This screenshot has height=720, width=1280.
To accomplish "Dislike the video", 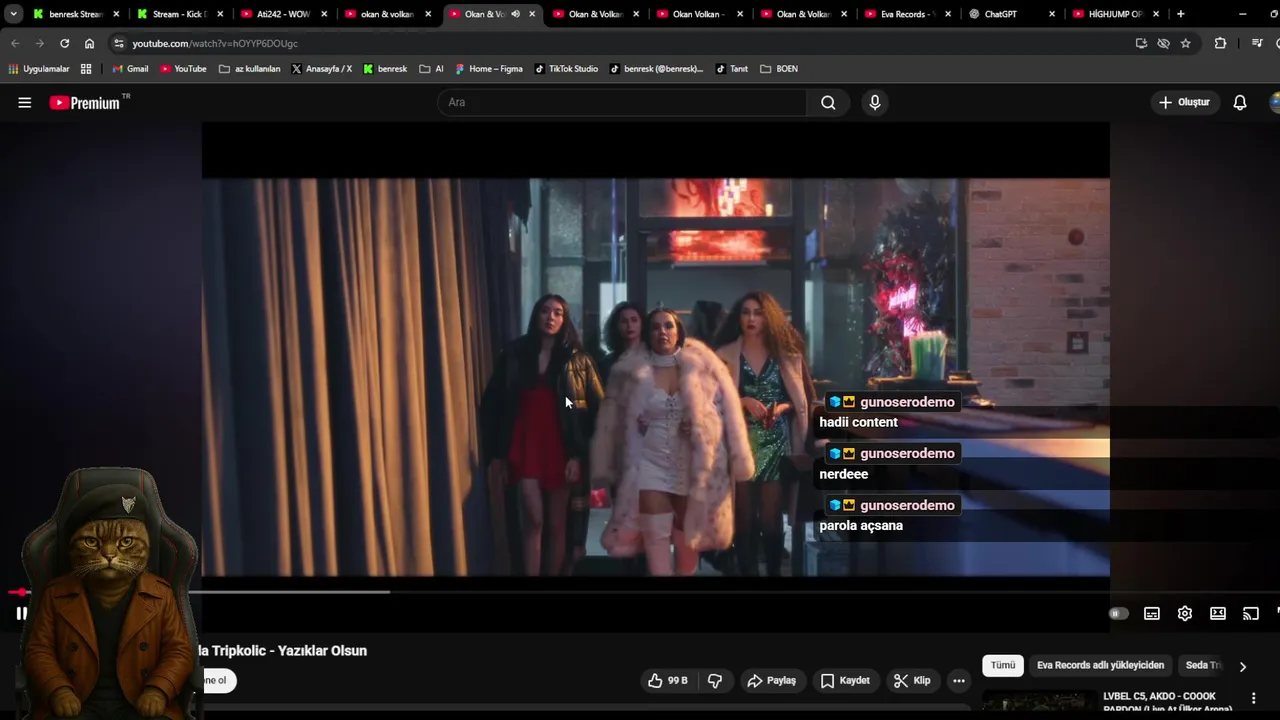I will click(x=715, y=680).
